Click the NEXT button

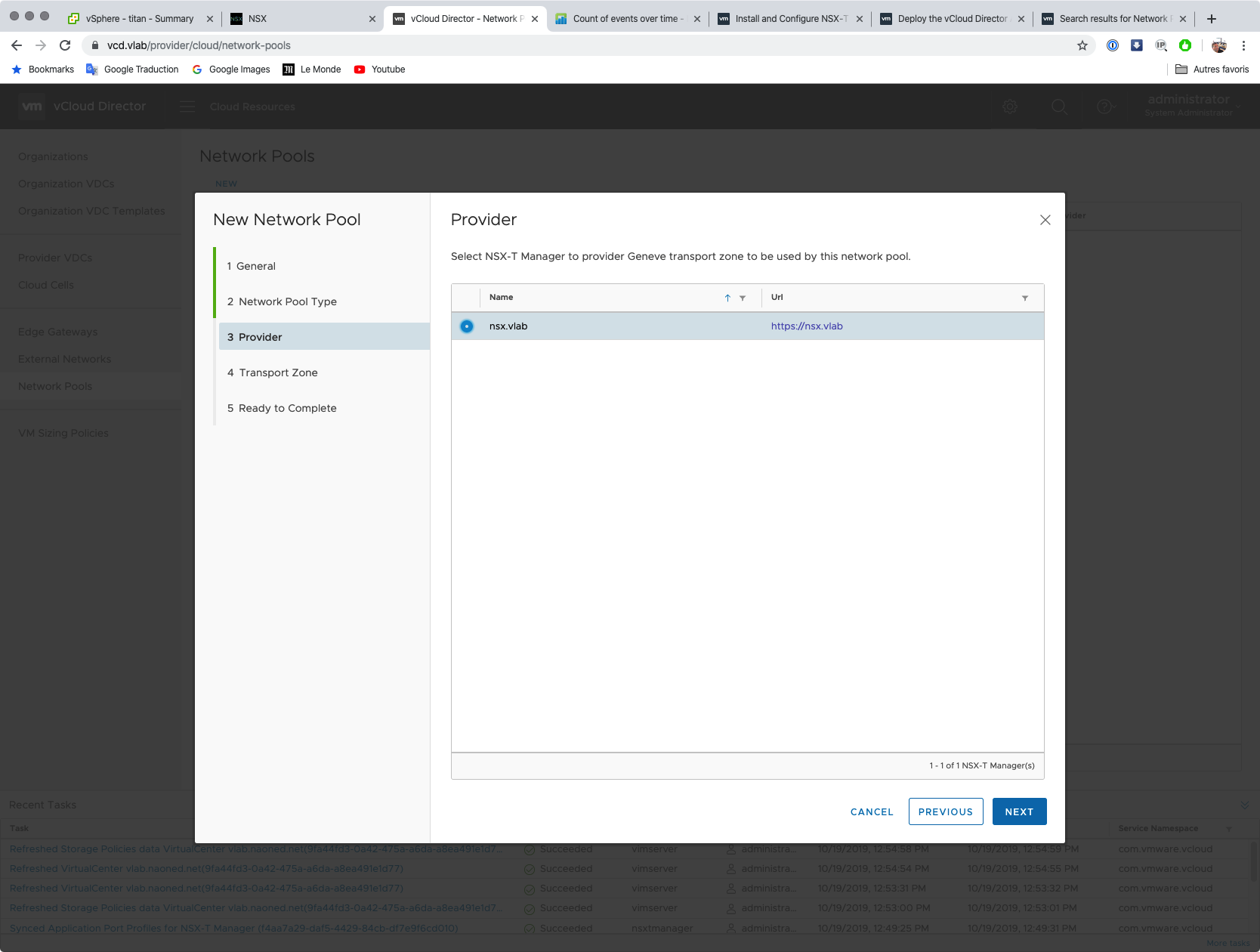pyautogui.click(x=1019, y=811)
